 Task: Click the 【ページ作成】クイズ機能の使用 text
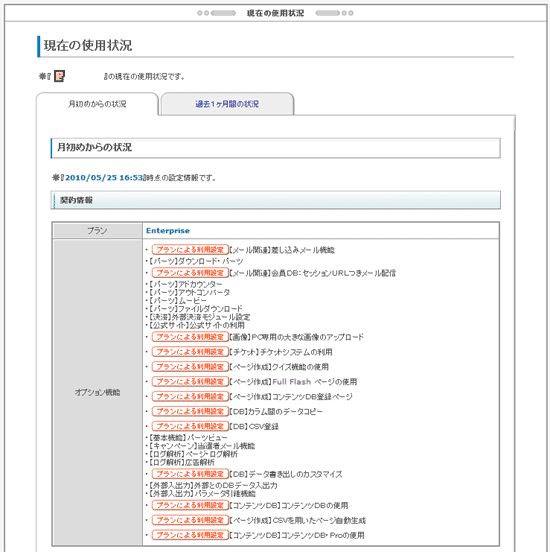tap(279, 367)
